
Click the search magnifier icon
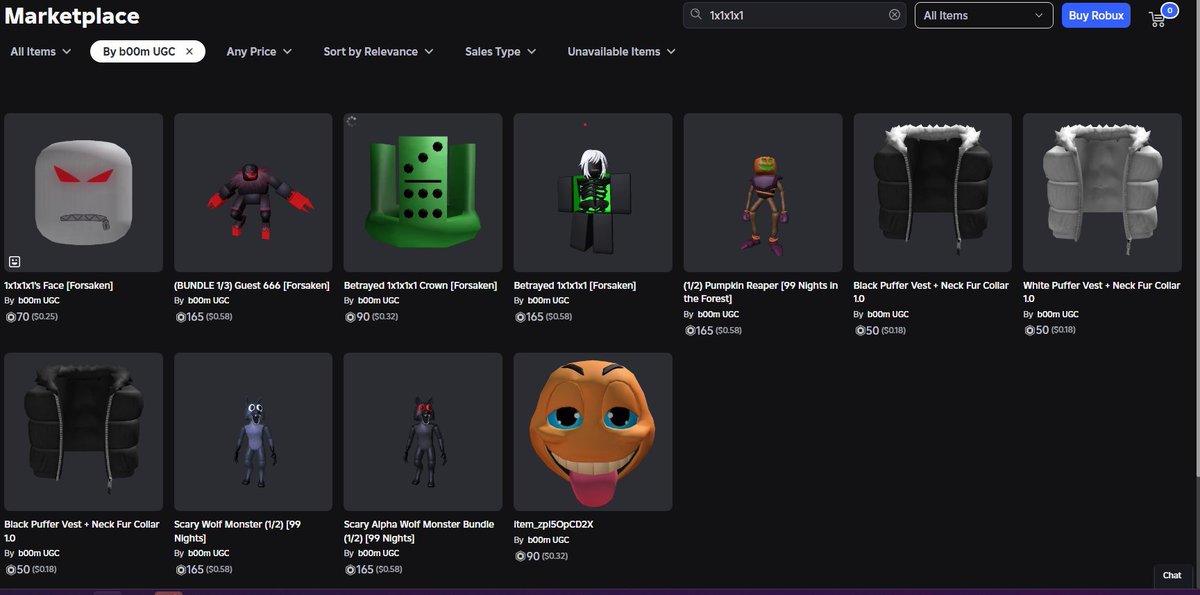(696, 15)
